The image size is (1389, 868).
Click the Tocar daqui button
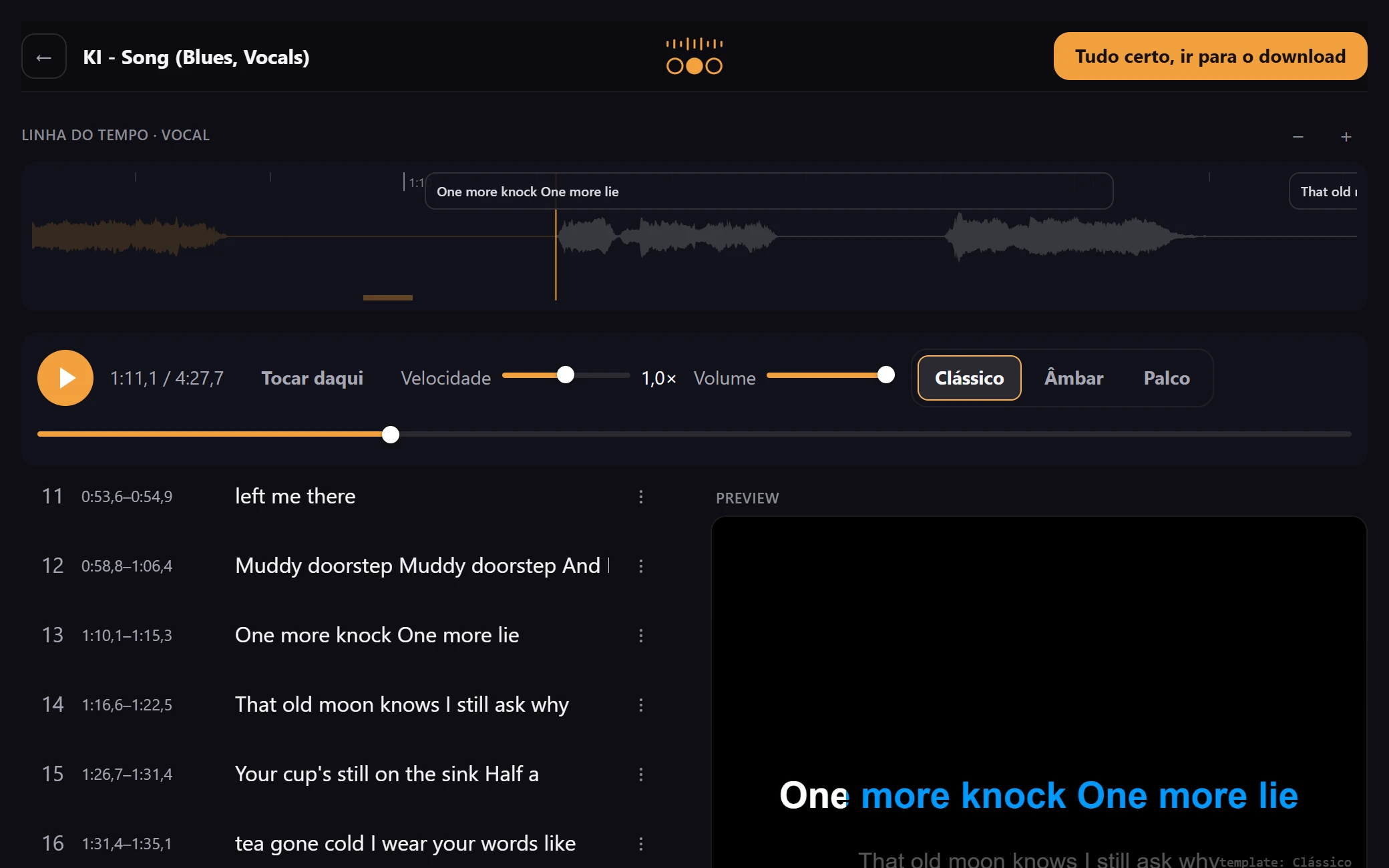313,378
